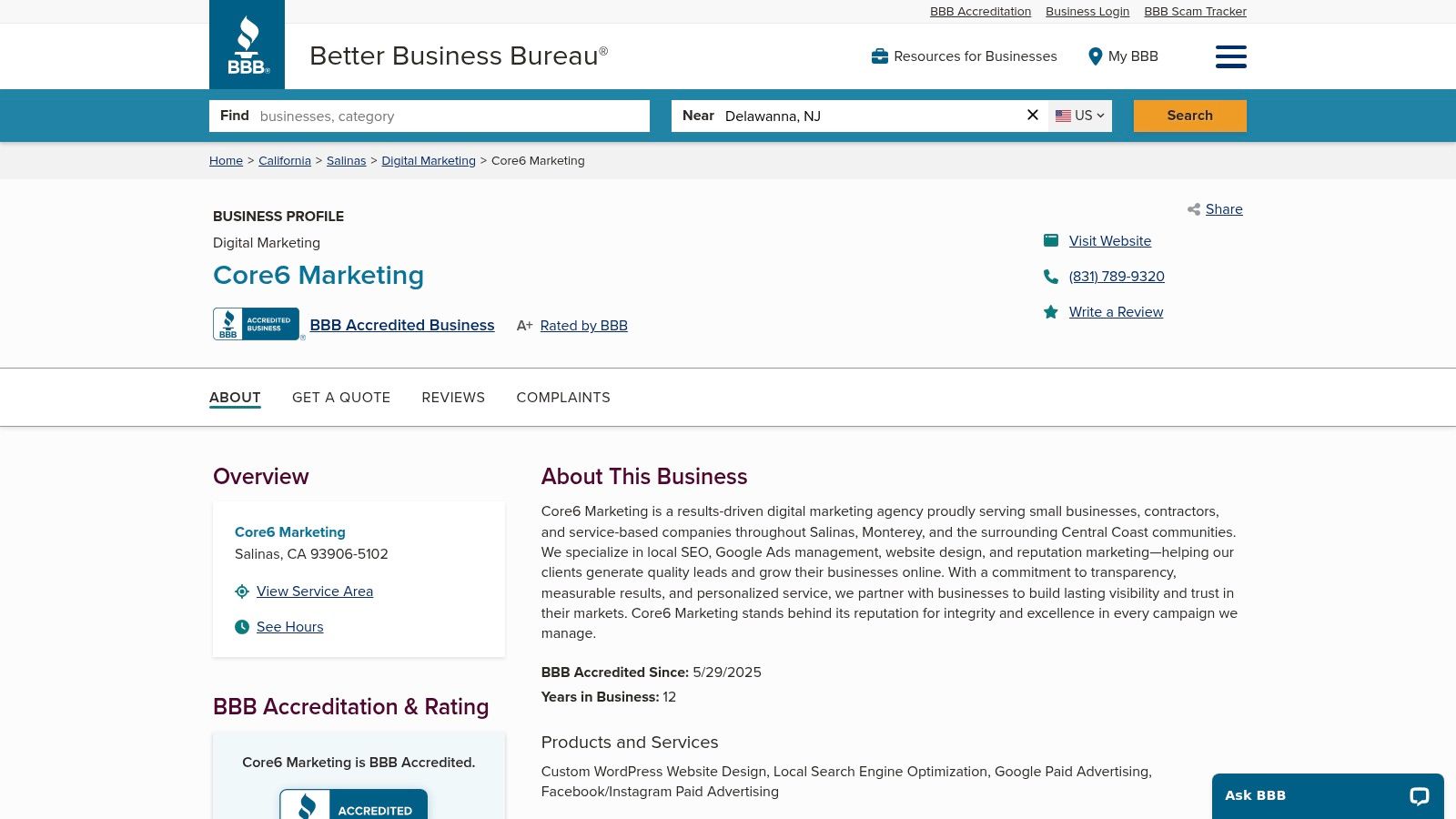Navigate to Salinas via the breadcrumb
Screen dimensions: 1456x819
coord(346,160)
